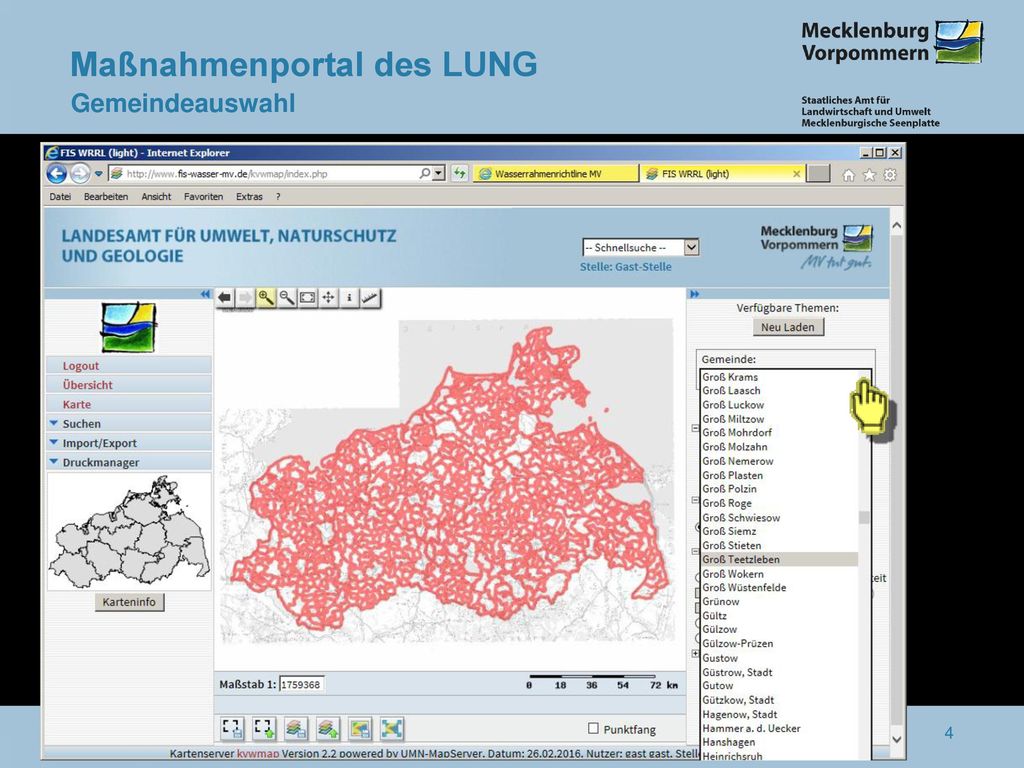Viewport: 1024px width, 768px height.
Task: Click the Karteninfo button
Action: (x=129, y=601)
